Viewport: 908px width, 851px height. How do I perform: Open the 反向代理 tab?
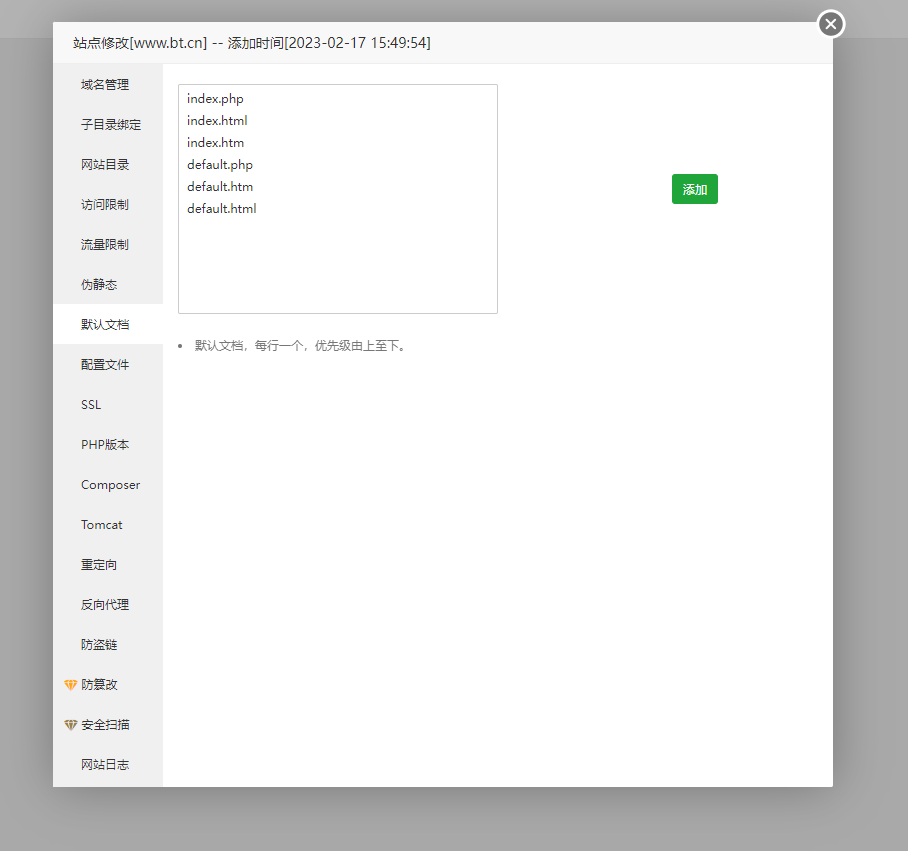tap(105, 605)
